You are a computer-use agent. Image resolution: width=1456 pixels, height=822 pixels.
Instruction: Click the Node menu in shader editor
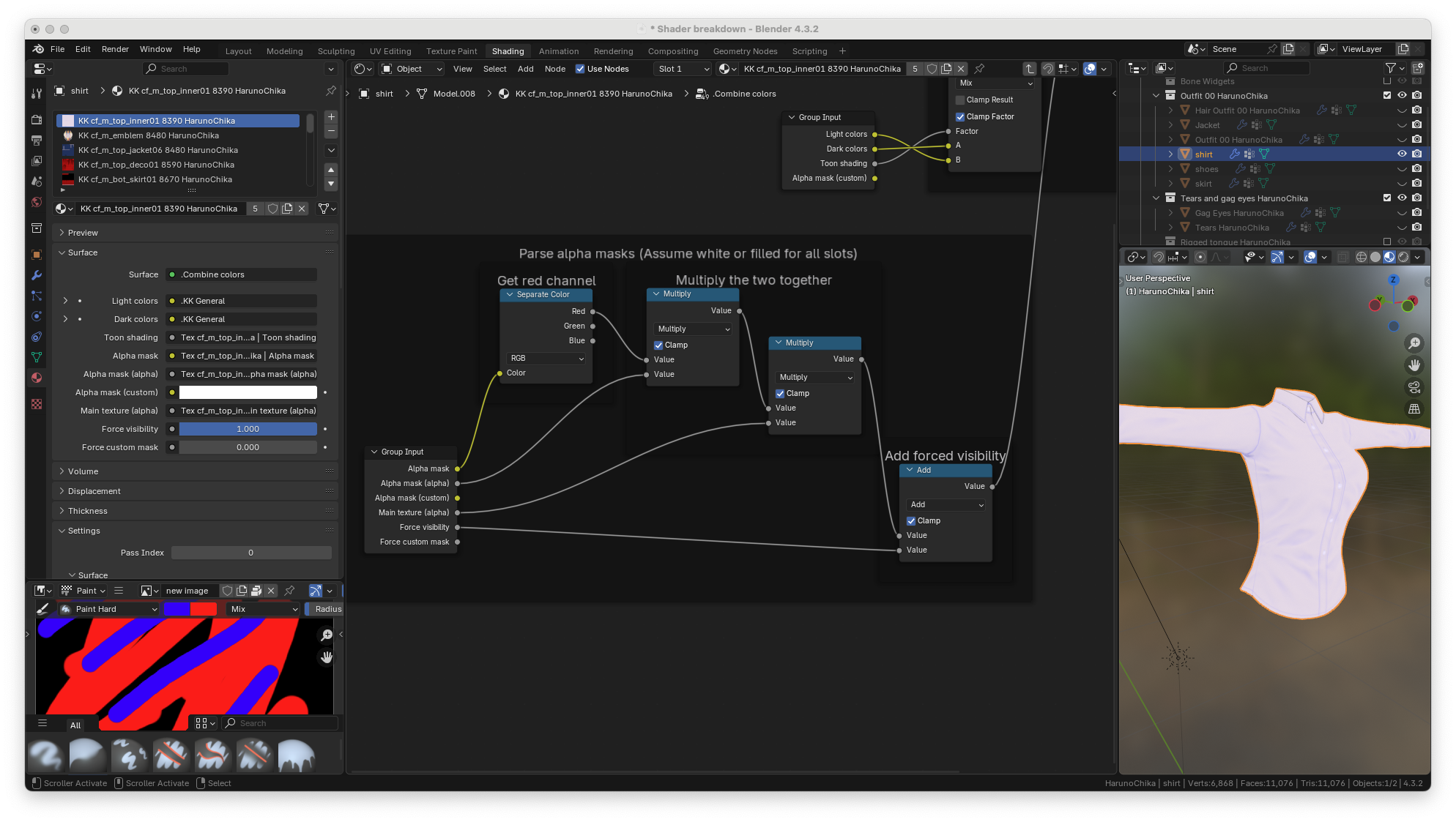point(554,69)
